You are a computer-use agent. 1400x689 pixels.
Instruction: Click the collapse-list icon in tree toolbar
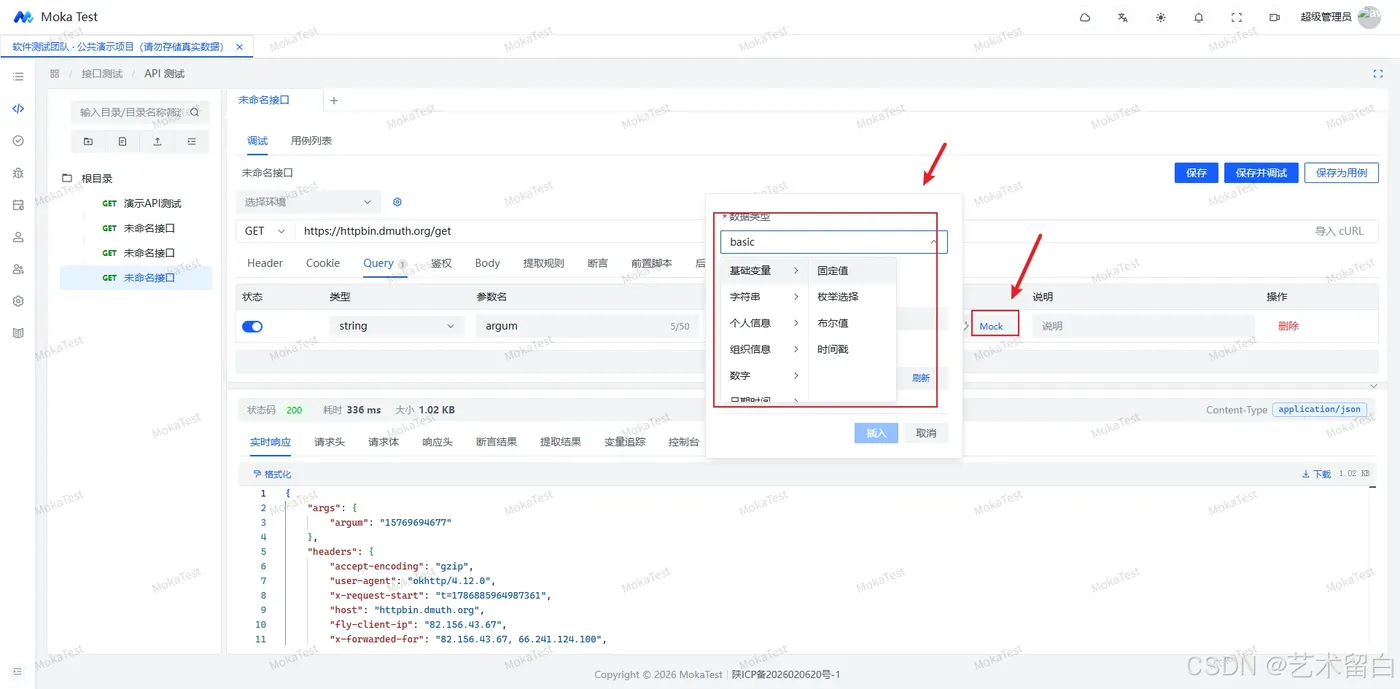[x=192, y=142]
